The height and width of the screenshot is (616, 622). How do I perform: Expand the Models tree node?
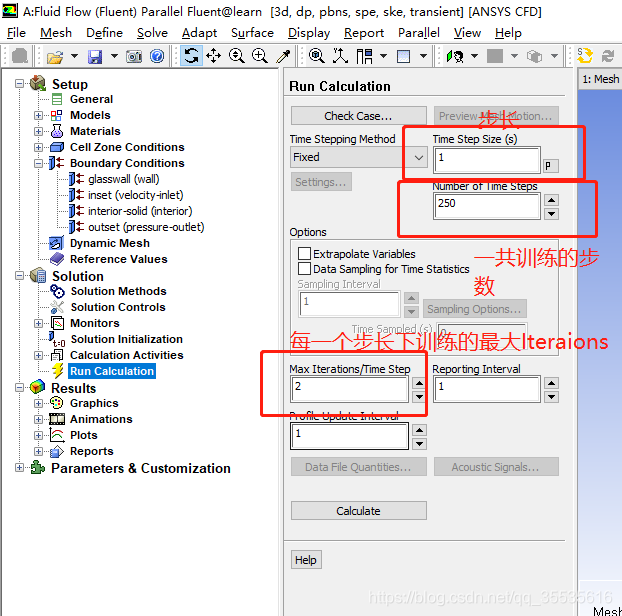click(x=38, y=115)
